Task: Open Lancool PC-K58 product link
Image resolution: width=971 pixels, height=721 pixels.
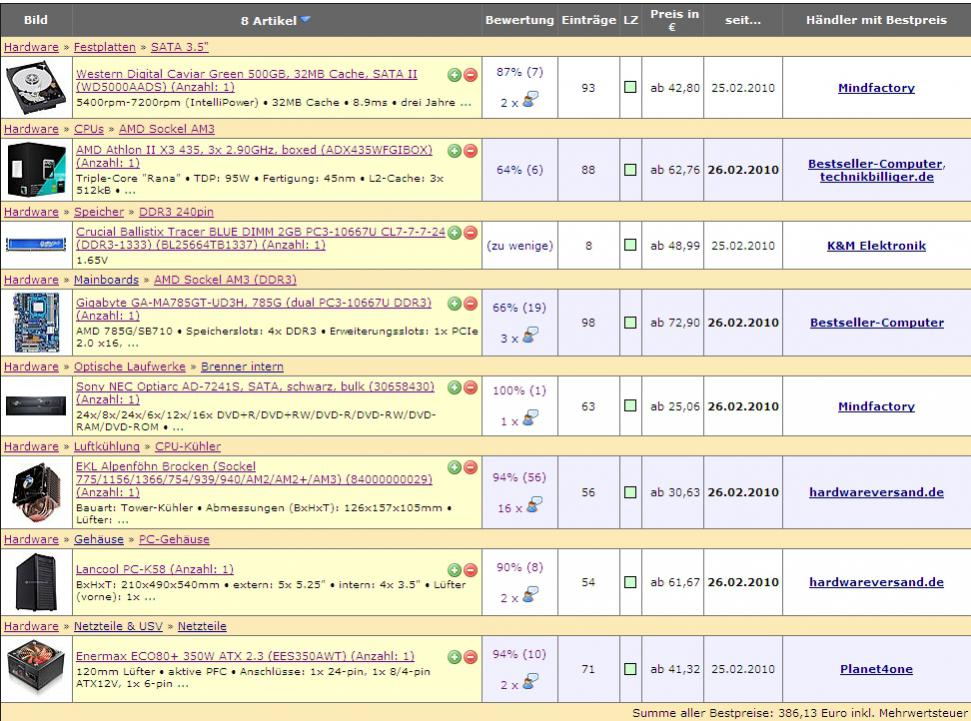Action: [154, 569]
